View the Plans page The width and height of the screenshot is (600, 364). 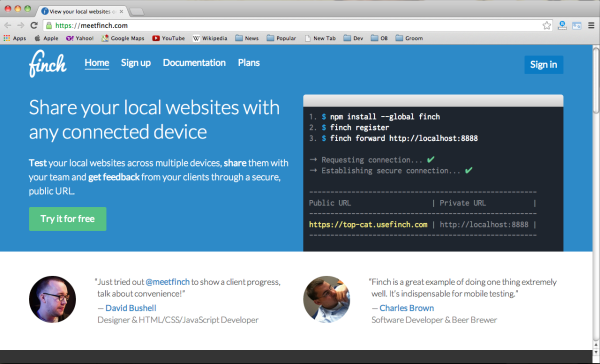[x=249, y=63]
